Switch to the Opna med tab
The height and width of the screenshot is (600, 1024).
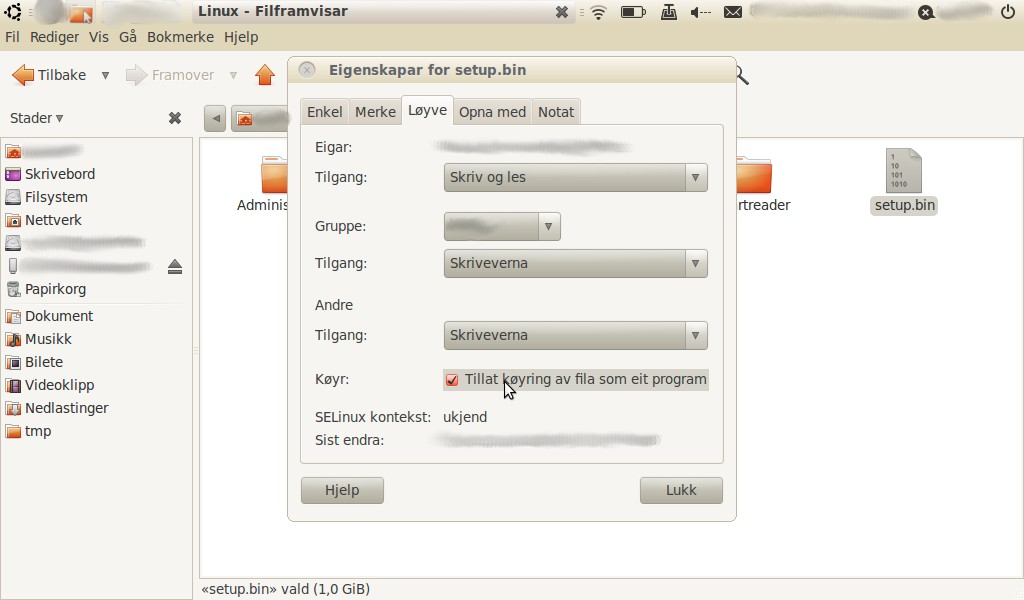[x=492, y=112]
